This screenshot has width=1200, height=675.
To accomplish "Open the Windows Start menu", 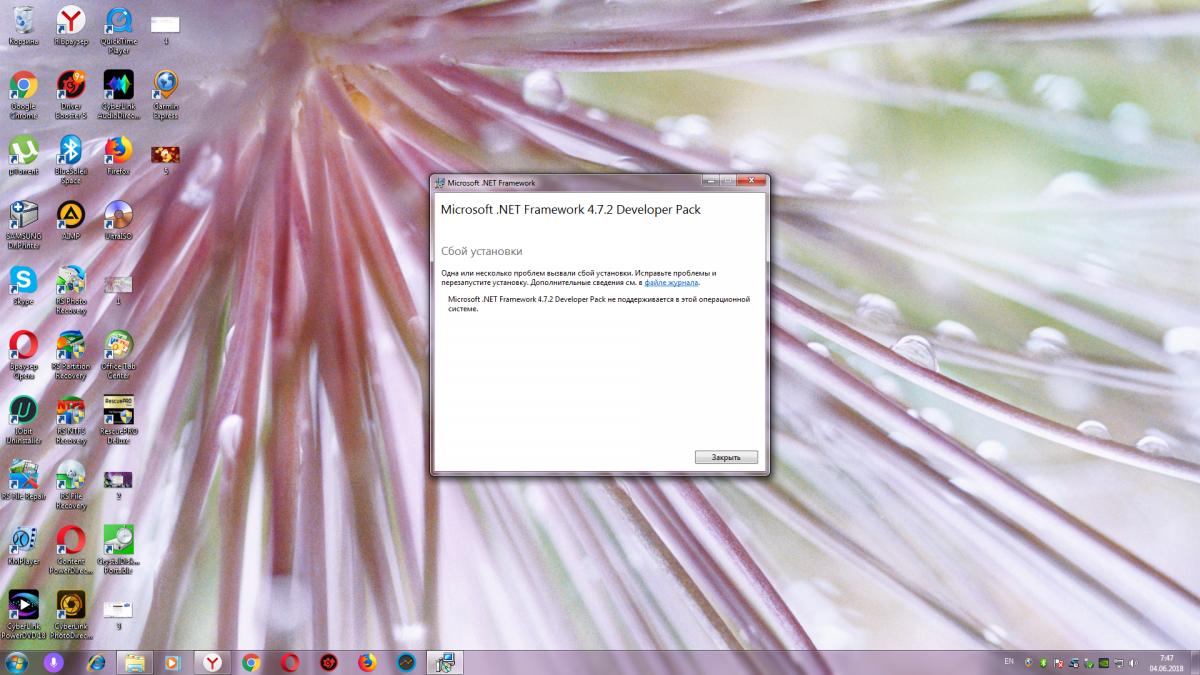I will coord(17,662).
